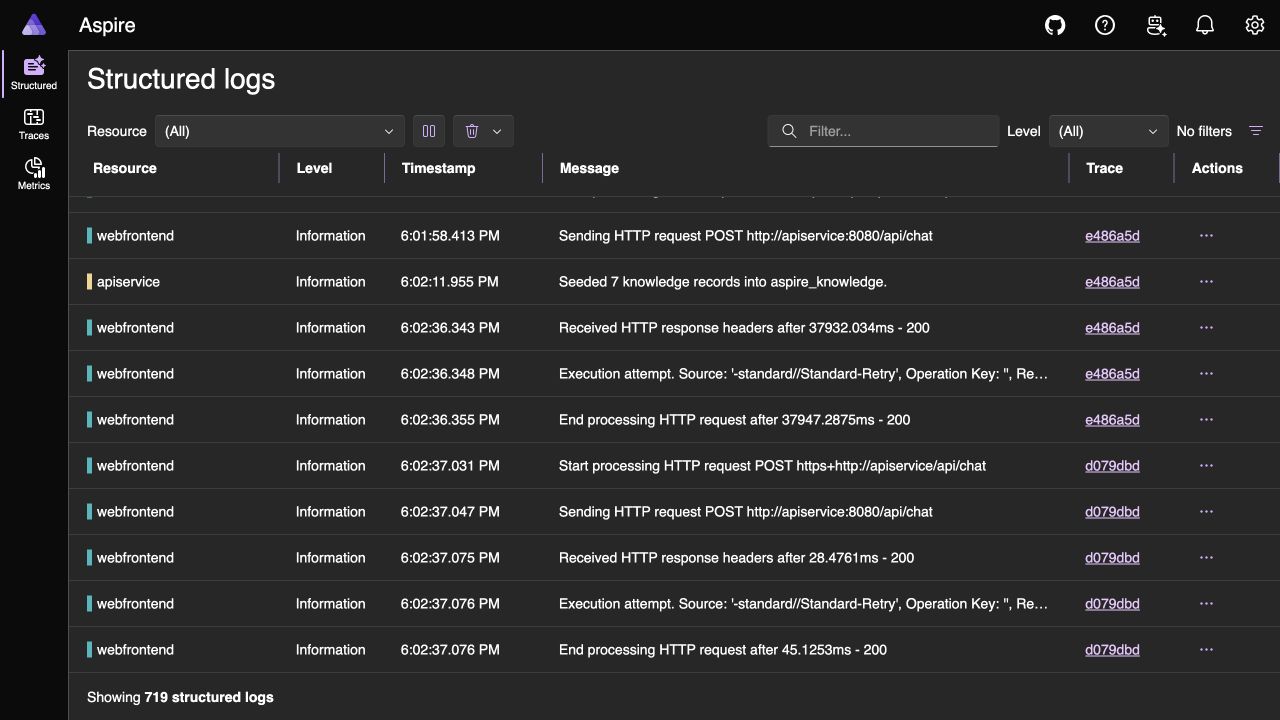Click the Timestamp column header
Viewport: 1280px width, 720px height.
tap(438, 168)
